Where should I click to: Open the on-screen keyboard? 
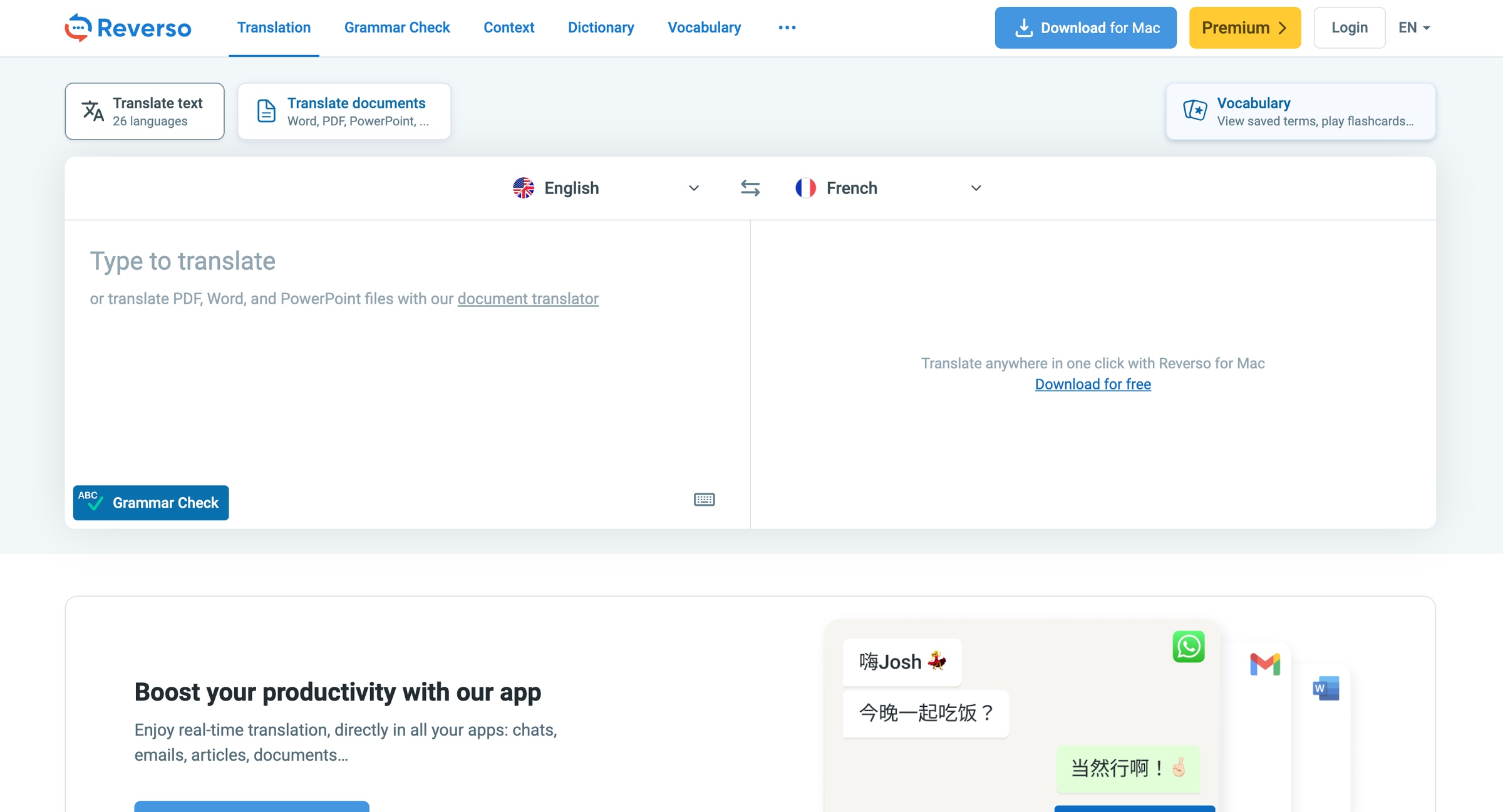tap(703, 499)
